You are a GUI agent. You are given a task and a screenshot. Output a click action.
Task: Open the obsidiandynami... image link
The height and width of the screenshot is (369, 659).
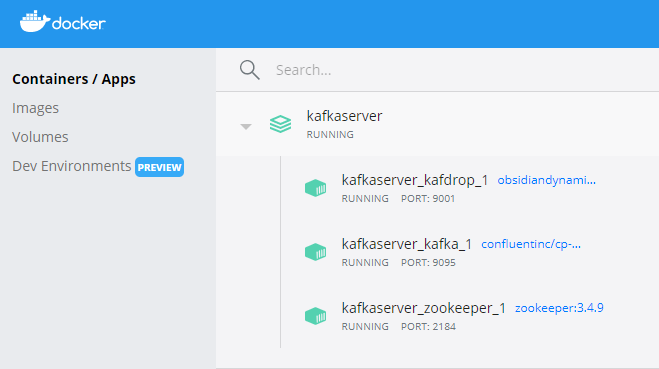click(x=546, y=180)
